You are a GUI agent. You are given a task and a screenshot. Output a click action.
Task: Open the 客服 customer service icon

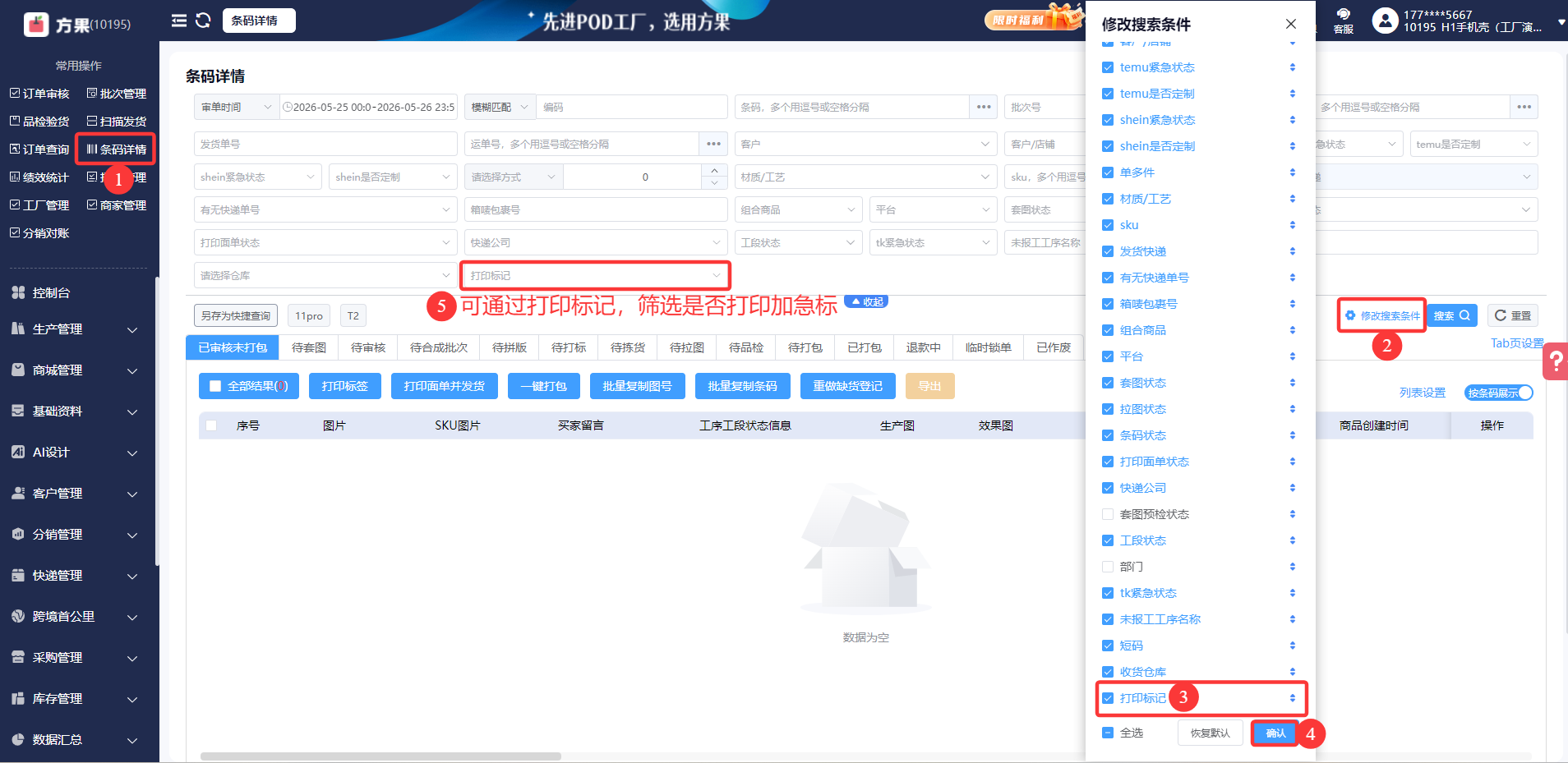click(1344, 21)
